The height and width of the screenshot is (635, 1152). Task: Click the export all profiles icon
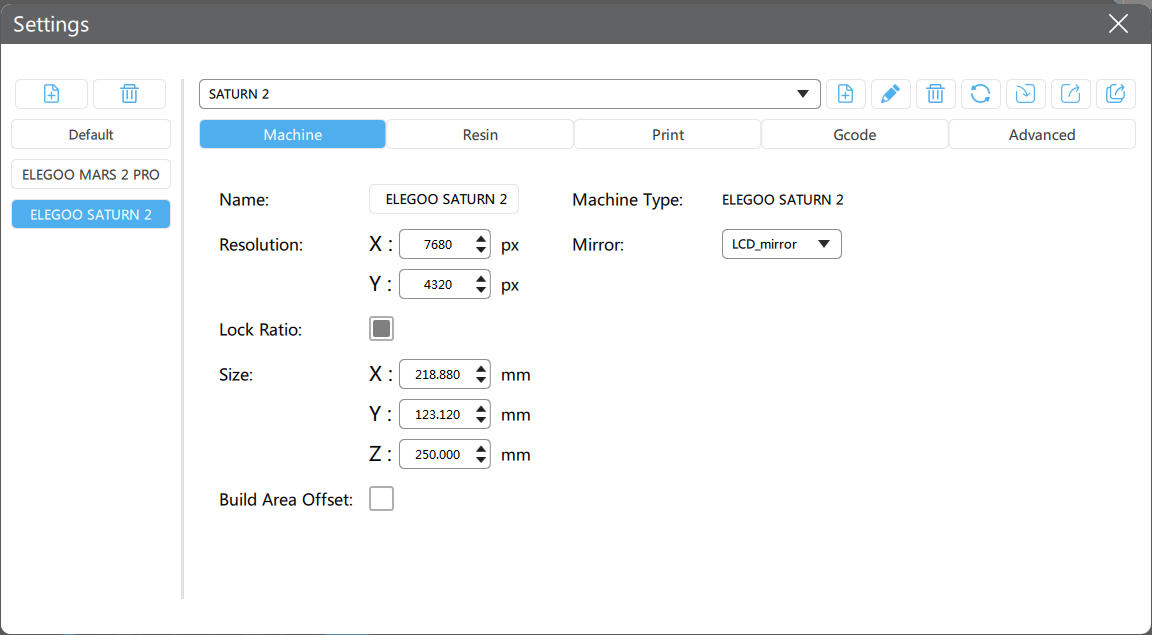[x=1116, y=94]
